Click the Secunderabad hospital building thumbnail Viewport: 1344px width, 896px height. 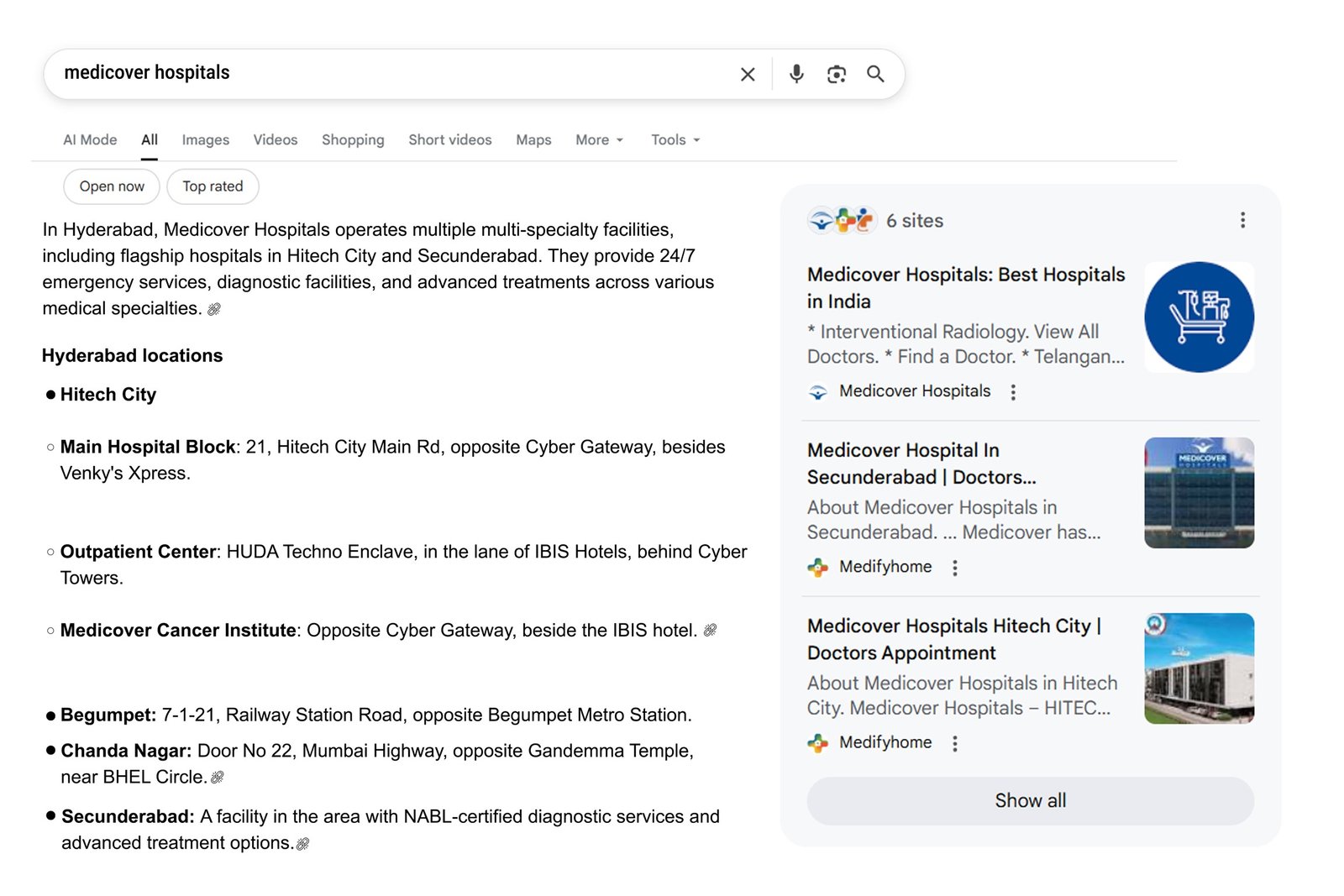pyautogui.click(x=1199, y=493)
